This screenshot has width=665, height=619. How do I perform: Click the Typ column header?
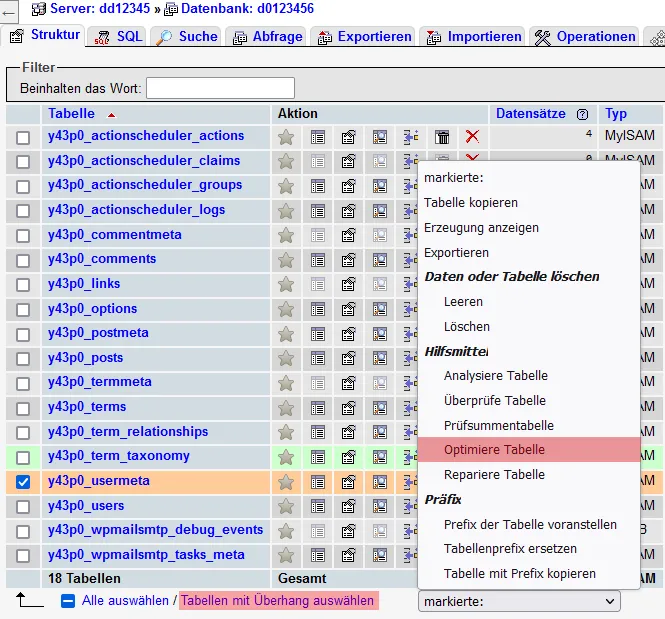[616, 114]
